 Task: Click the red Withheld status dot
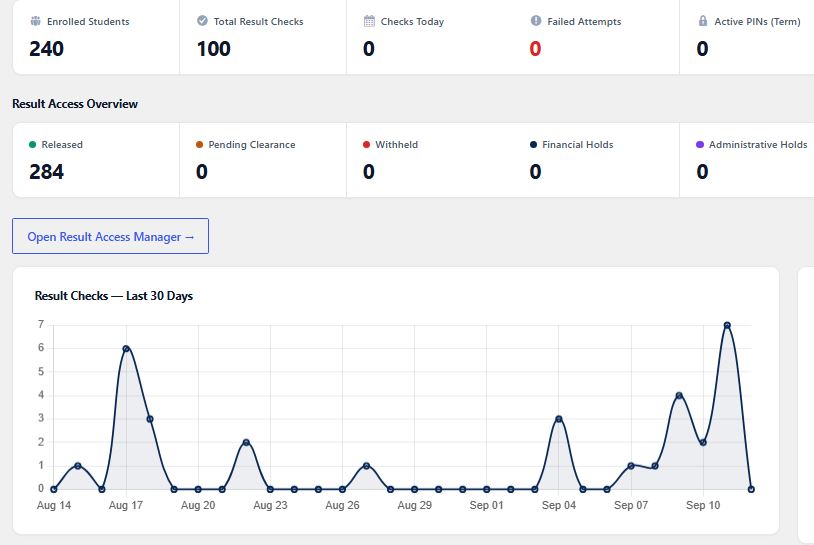coord(367,144)
